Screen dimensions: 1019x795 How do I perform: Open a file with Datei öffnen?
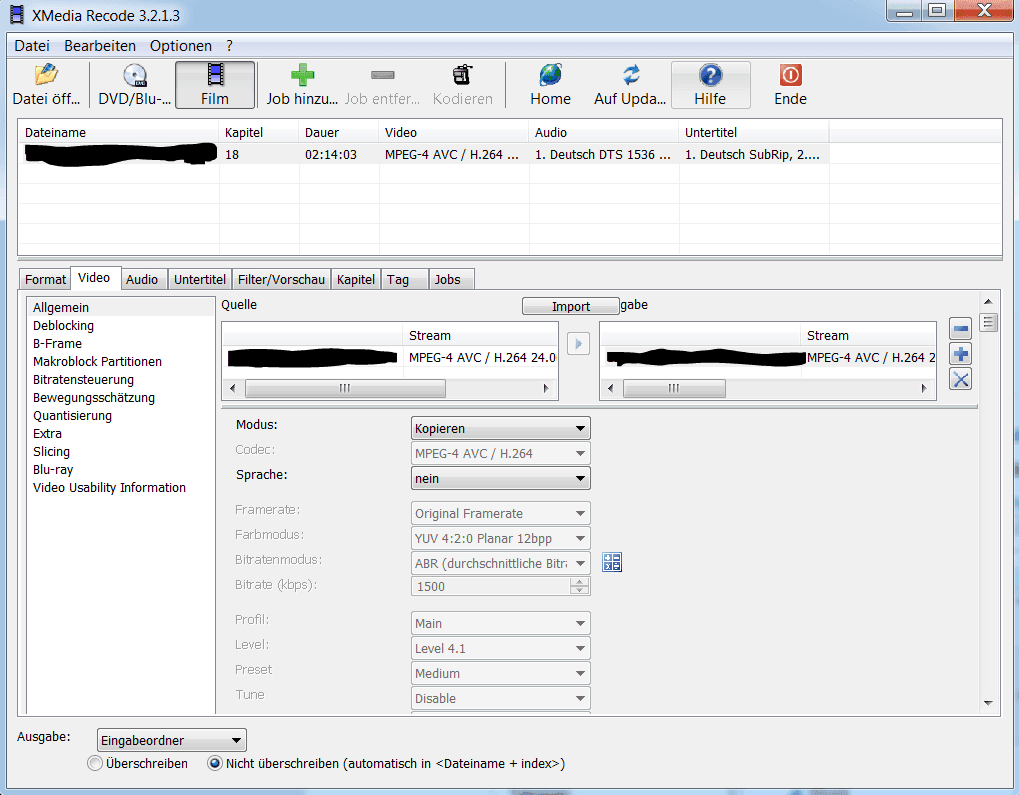[x=46, y=85]
